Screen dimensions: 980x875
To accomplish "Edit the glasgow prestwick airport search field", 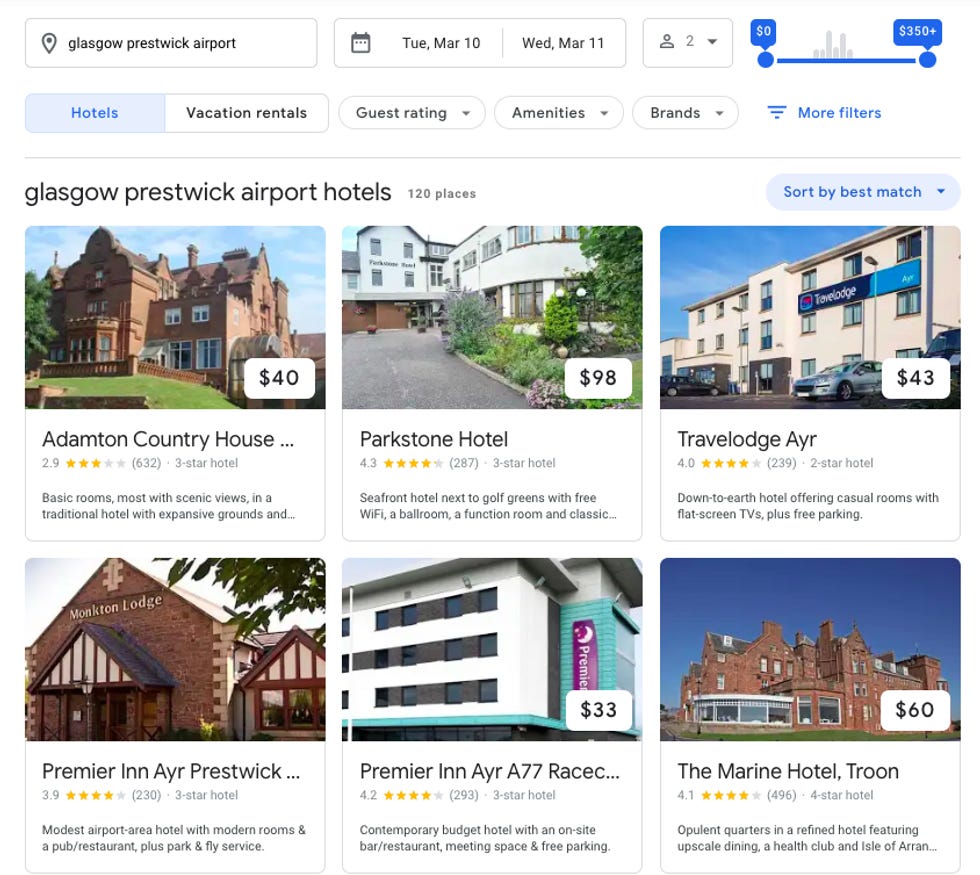I will (171, 43).
